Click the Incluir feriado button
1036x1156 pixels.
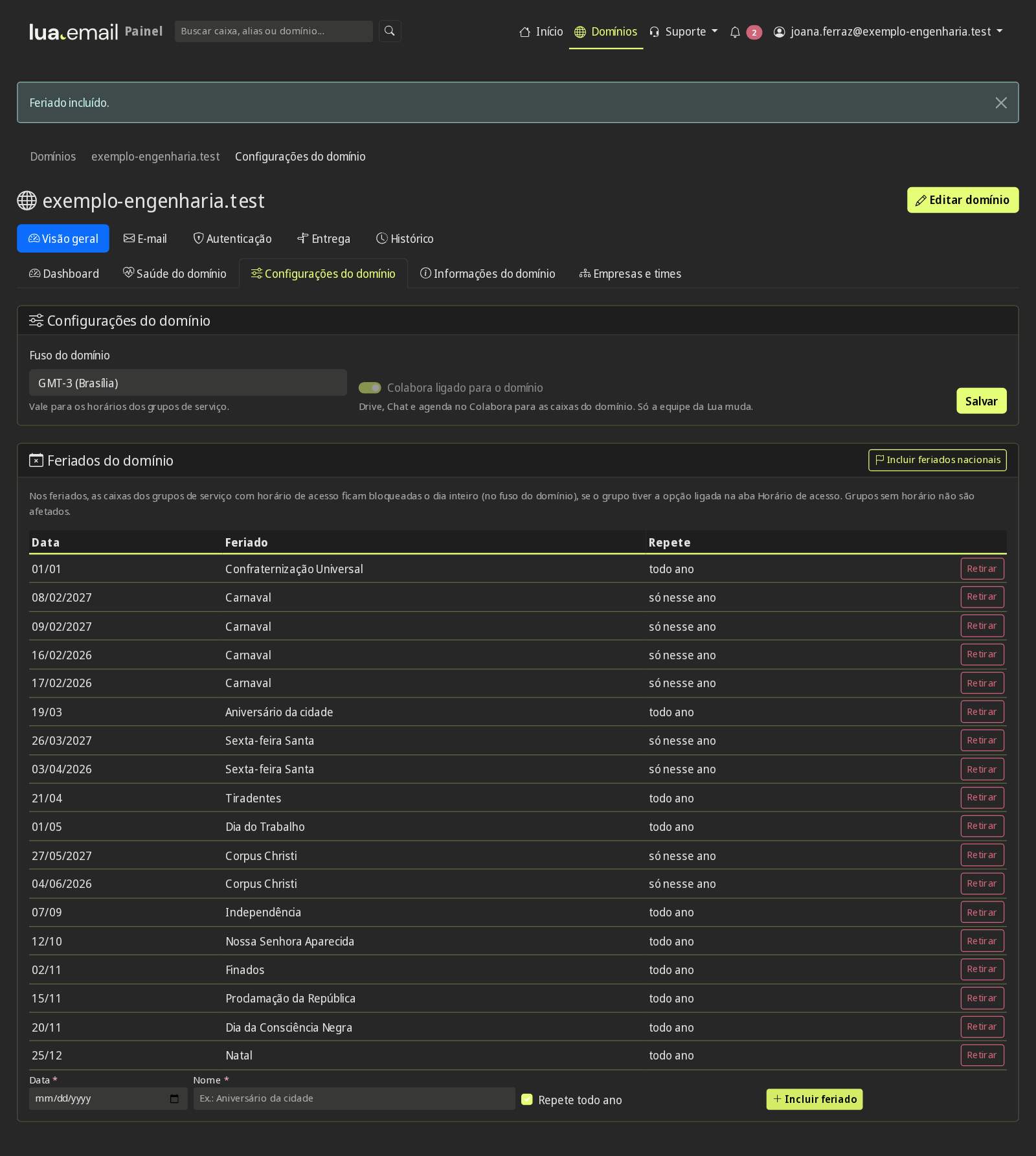815,1100
